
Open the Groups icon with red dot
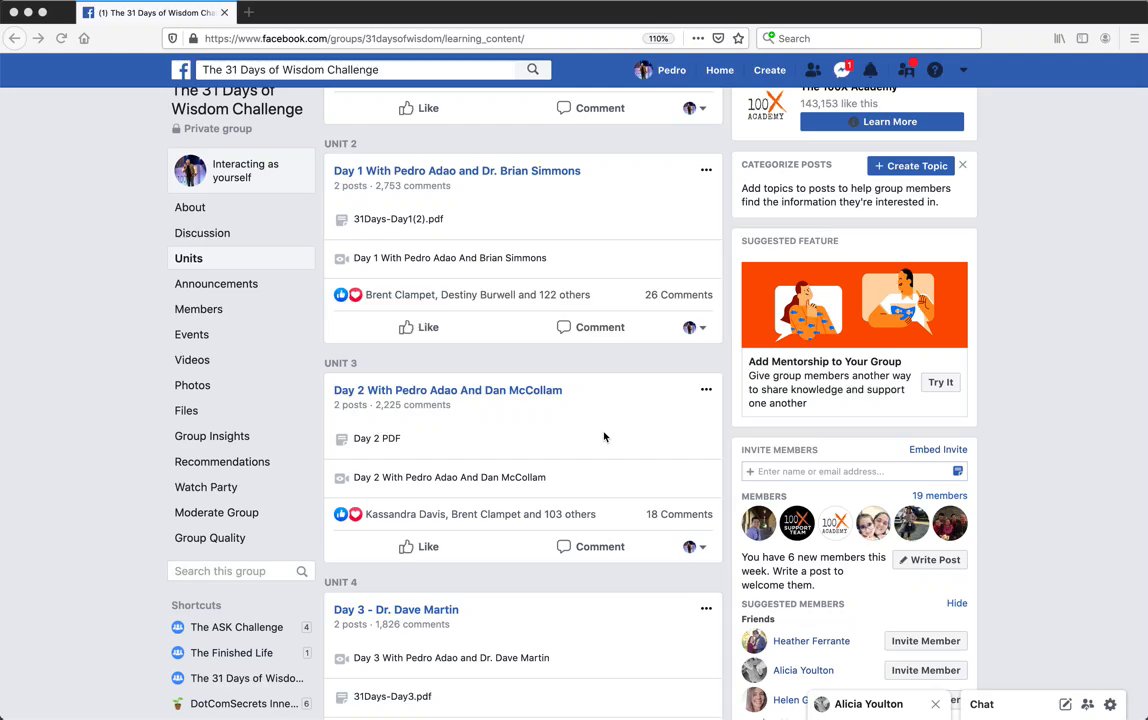pyautogui.click(x=906, y=70)
